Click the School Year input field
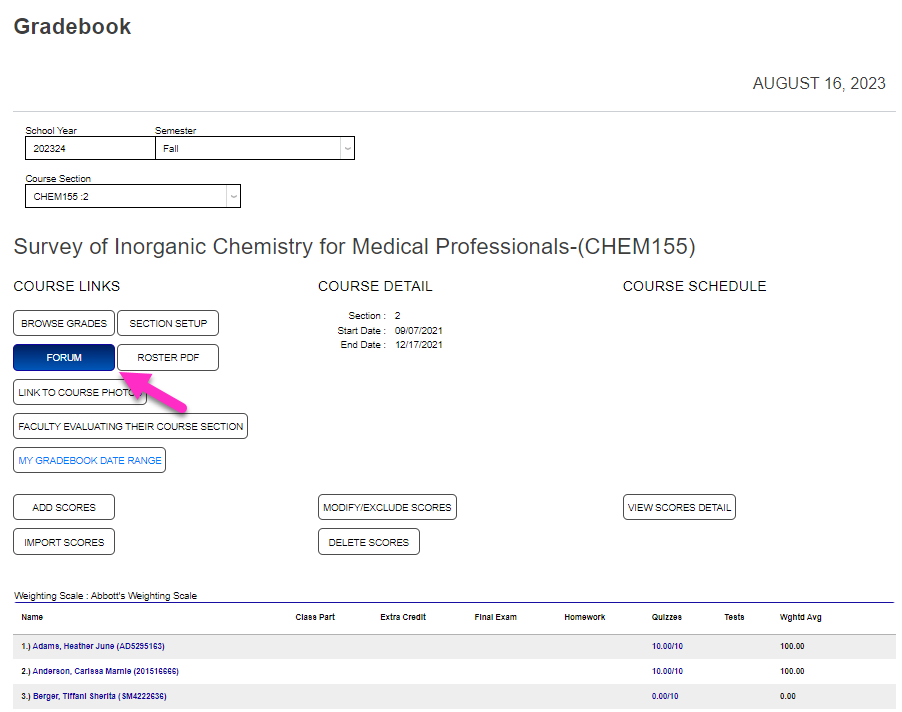 [x=88, y=147]
